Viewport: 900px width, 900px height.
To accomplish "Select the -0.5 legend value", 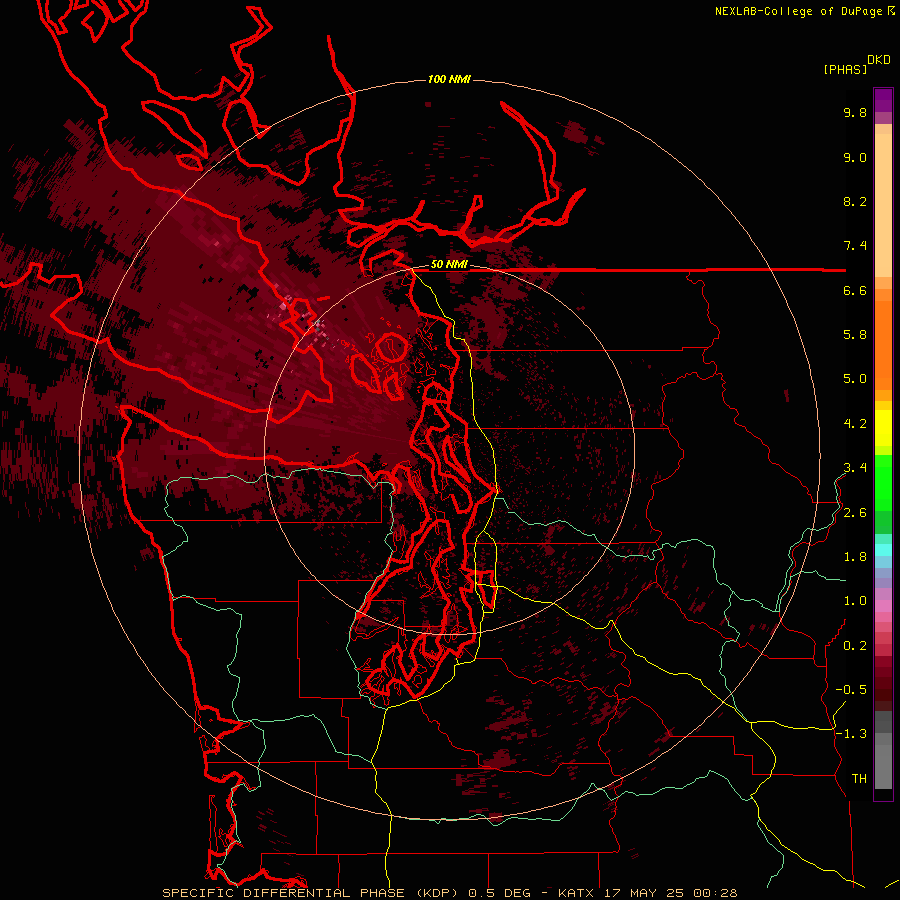I will click(x=851, y=690).
